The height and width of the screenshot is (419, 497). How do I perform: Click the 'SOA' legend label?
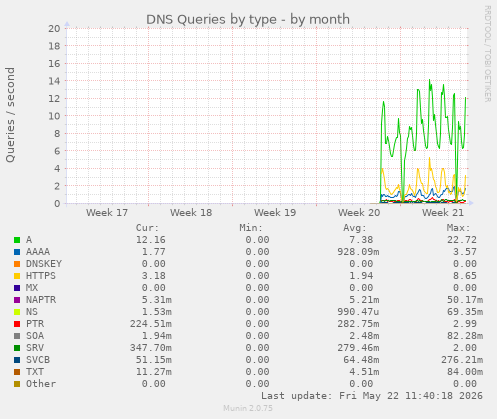point(35,336)
